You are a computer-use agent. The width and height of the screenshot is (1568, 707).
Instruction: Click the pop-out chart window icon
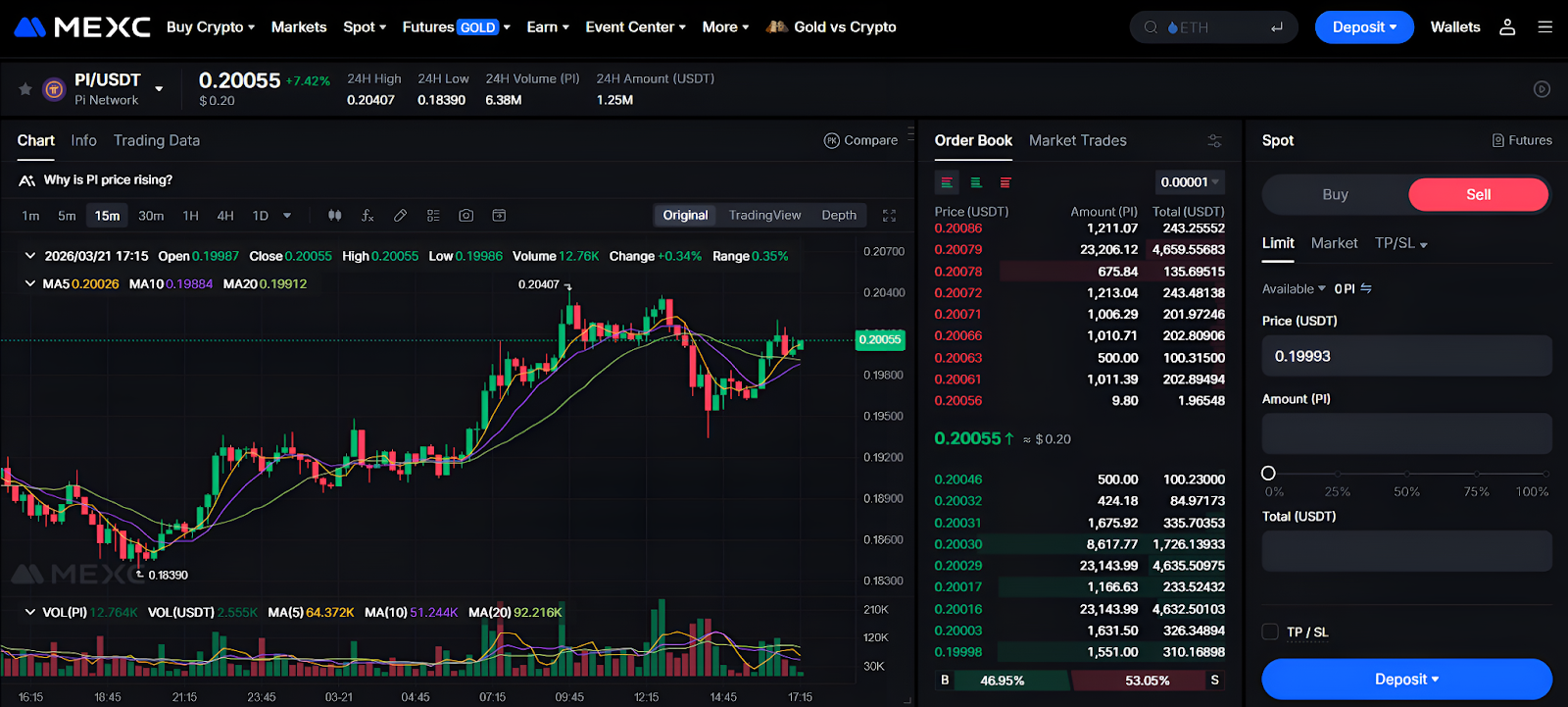coord(499,216)
